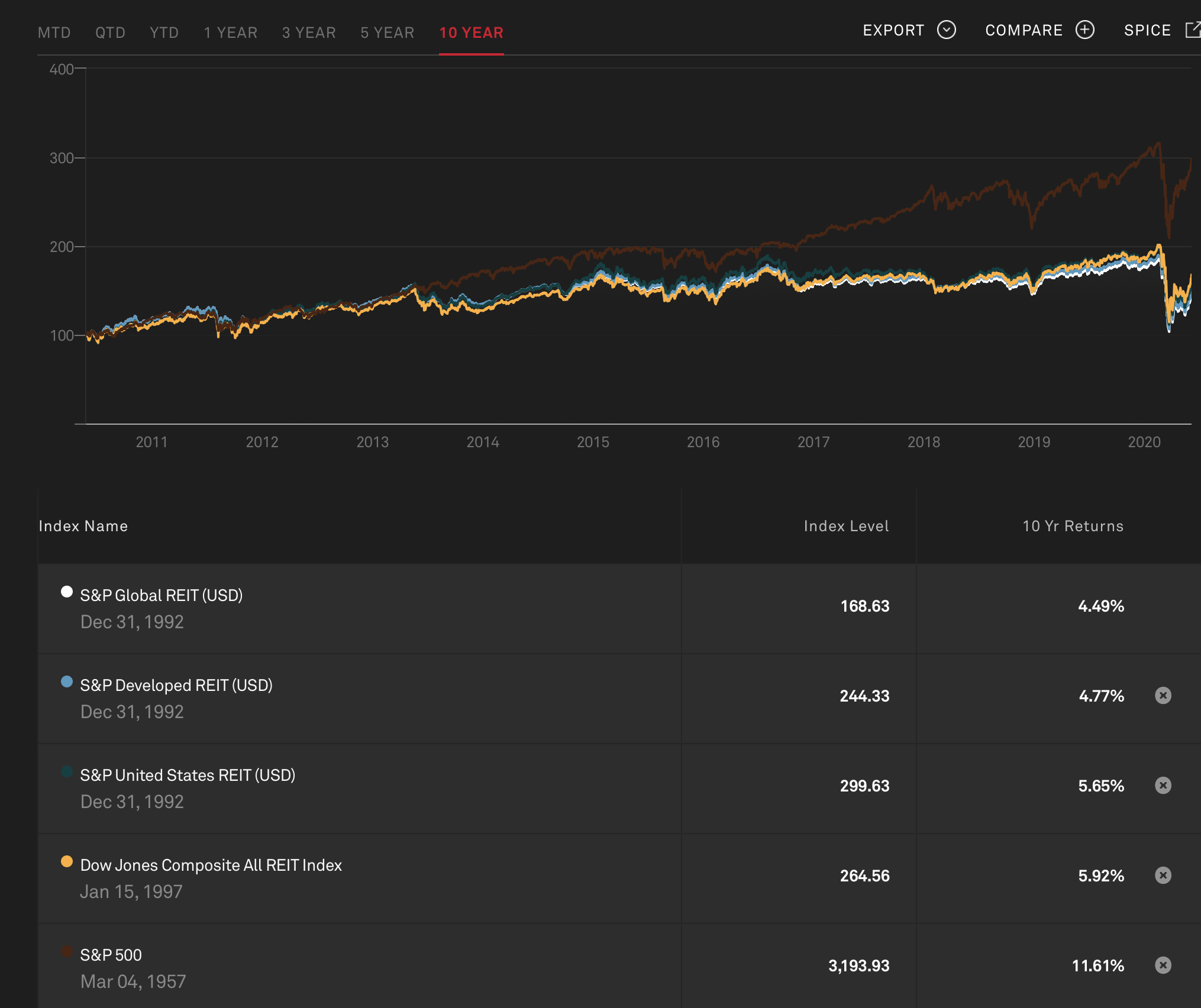Click the Compare plus icon

(1085, 30)
